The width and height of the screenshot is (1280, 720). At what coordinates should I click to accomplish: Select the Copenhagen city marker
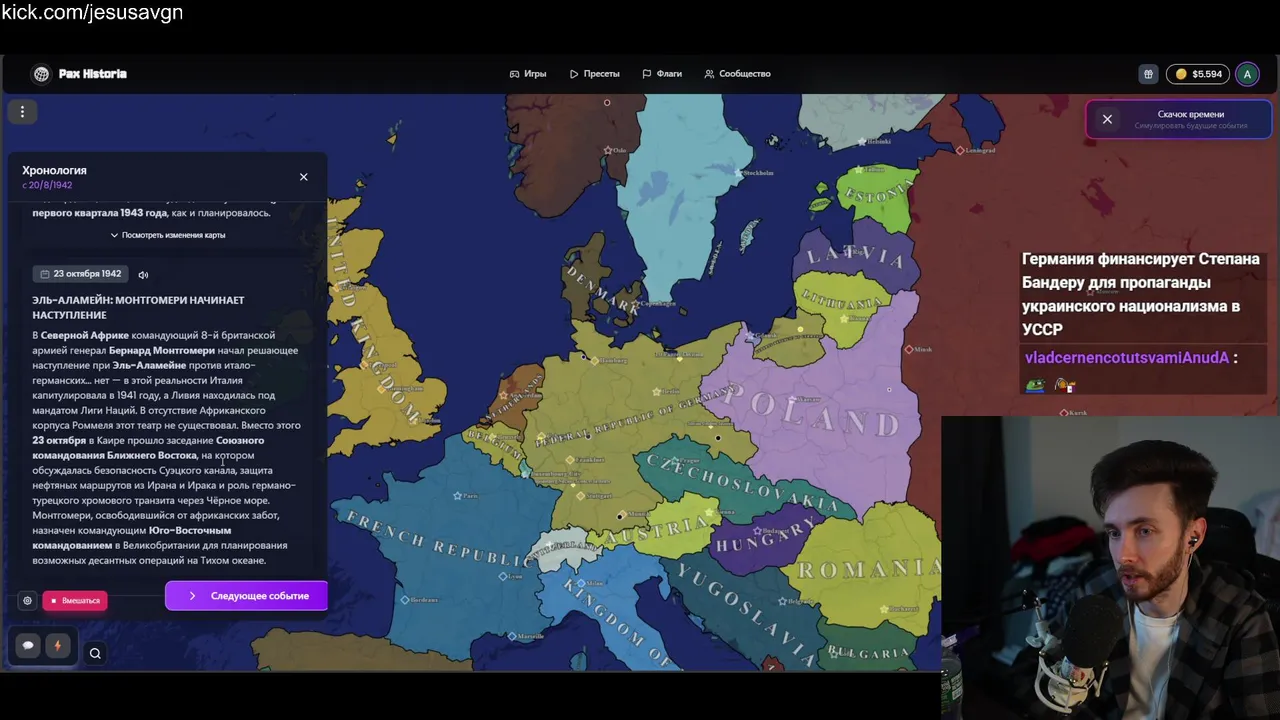[x=634, y=303]
